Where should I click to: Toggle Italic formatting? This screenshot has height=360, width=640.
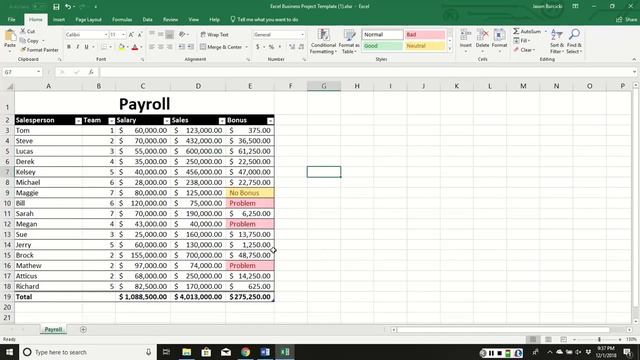[78, 47]
